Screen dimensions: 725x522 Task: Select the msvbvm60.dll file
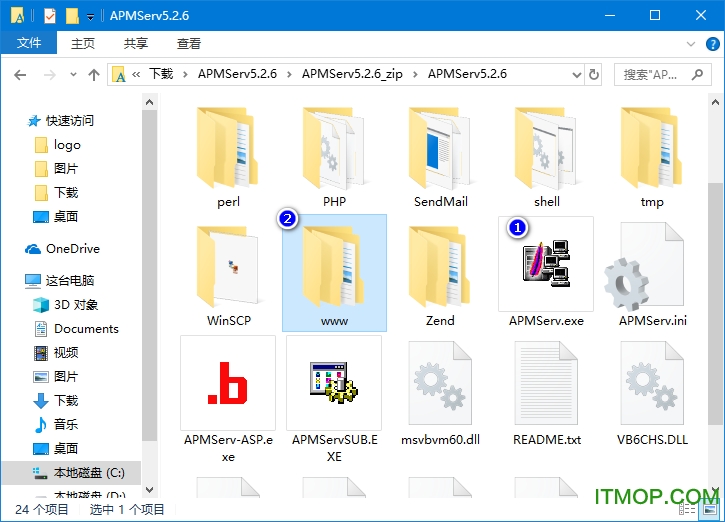(x=440, y=394)
